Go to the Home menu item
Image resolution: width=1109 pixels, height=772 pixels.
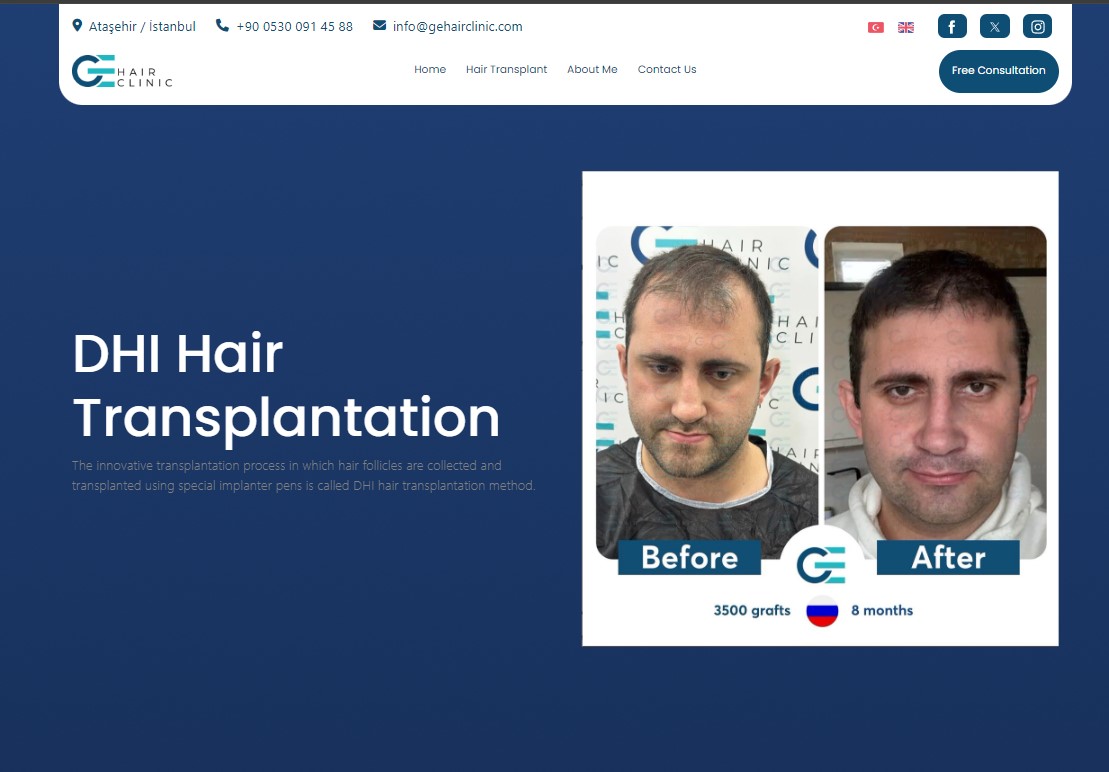[x=430, y=70]
